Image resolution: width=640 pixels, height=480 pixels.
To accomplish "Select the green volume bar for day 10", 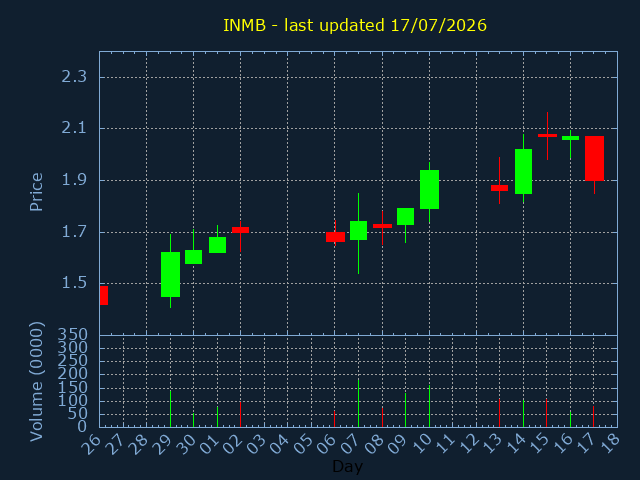I will [x=429, y=406].
